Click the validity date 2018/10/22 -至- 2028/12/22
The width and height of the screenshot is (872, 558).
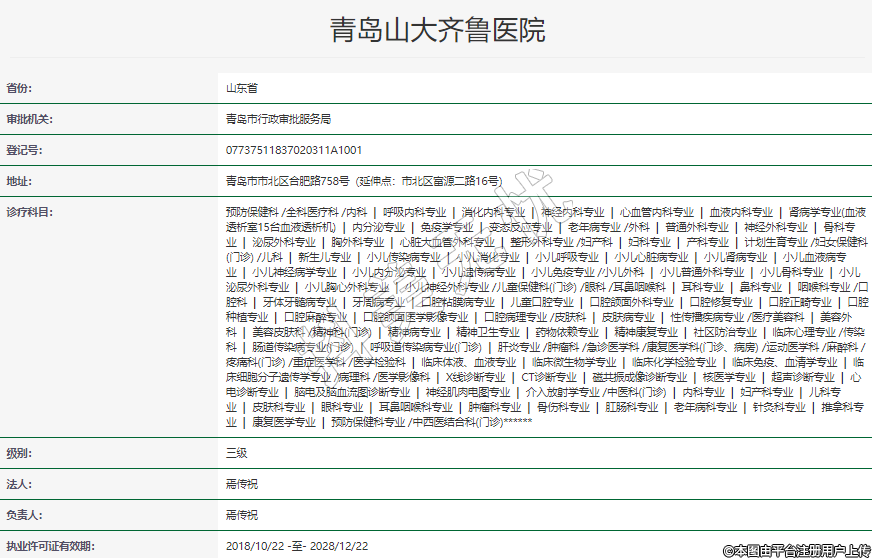[297, 546]
